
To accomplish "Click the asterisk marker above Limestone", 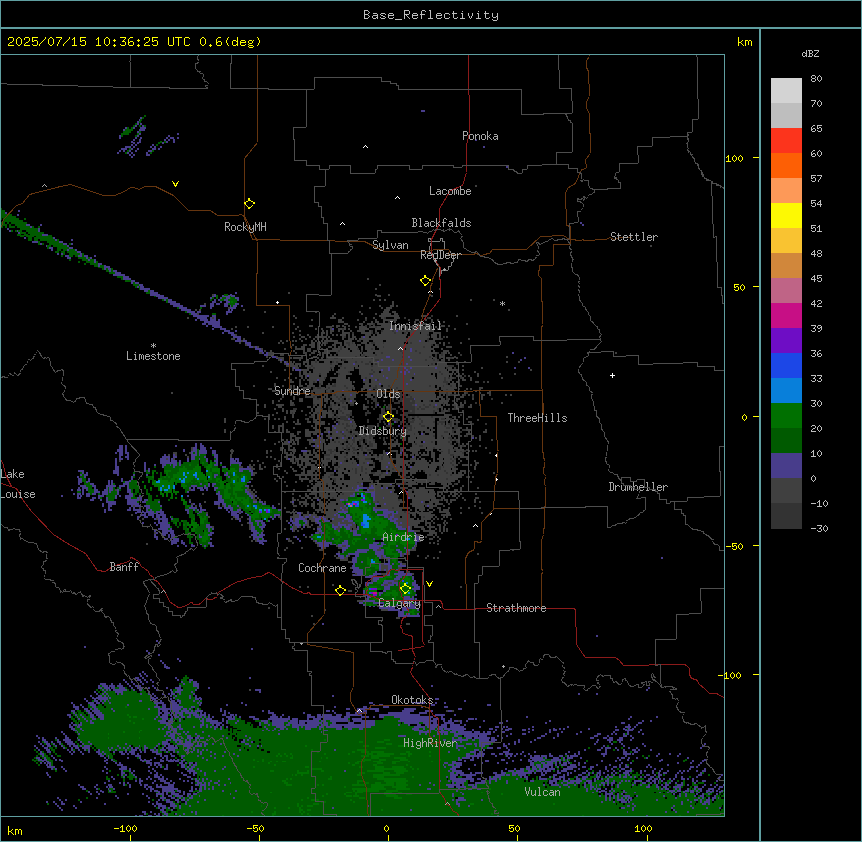I will click(x=153, y=346).
